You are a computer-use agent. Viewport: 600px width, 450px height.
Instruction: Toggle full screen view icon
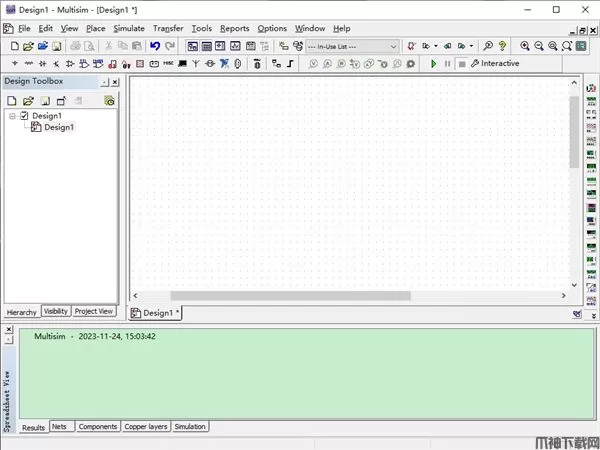581,46
